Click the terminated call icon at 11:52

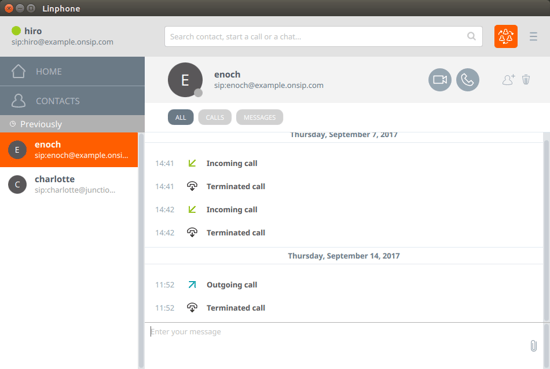[x=192, y=307]
